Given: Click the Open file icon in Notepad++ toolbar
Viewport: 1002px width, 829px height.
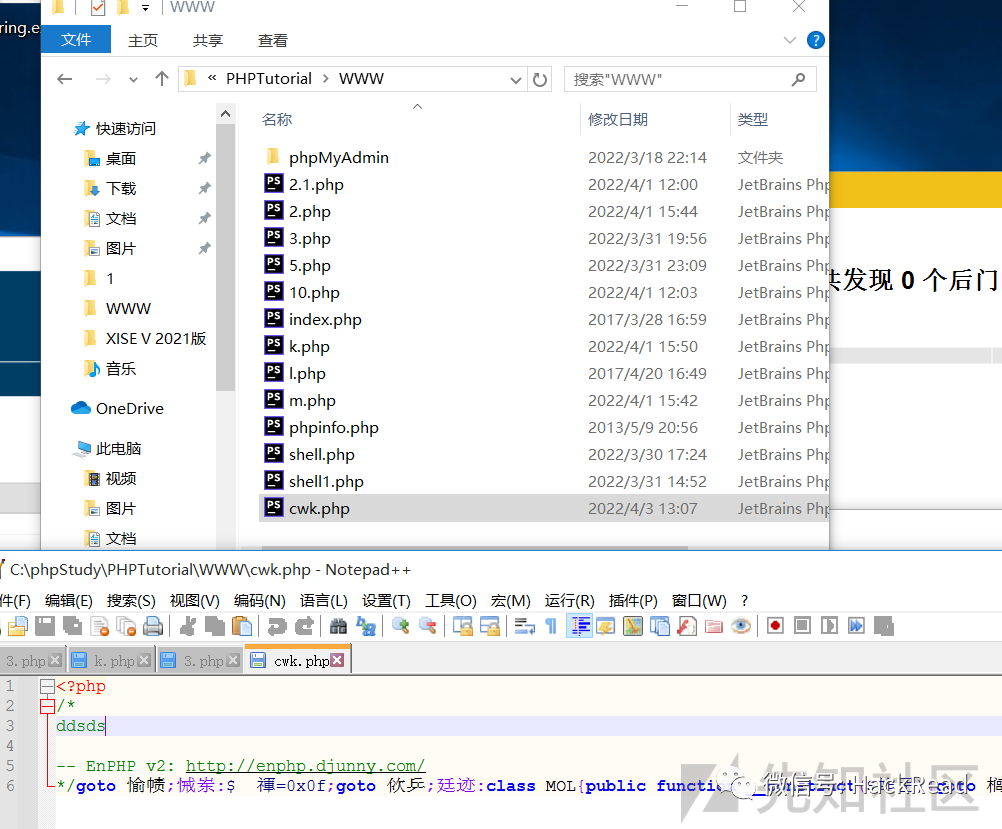Looking at the screenshot, I should click(x=18, y=626).
